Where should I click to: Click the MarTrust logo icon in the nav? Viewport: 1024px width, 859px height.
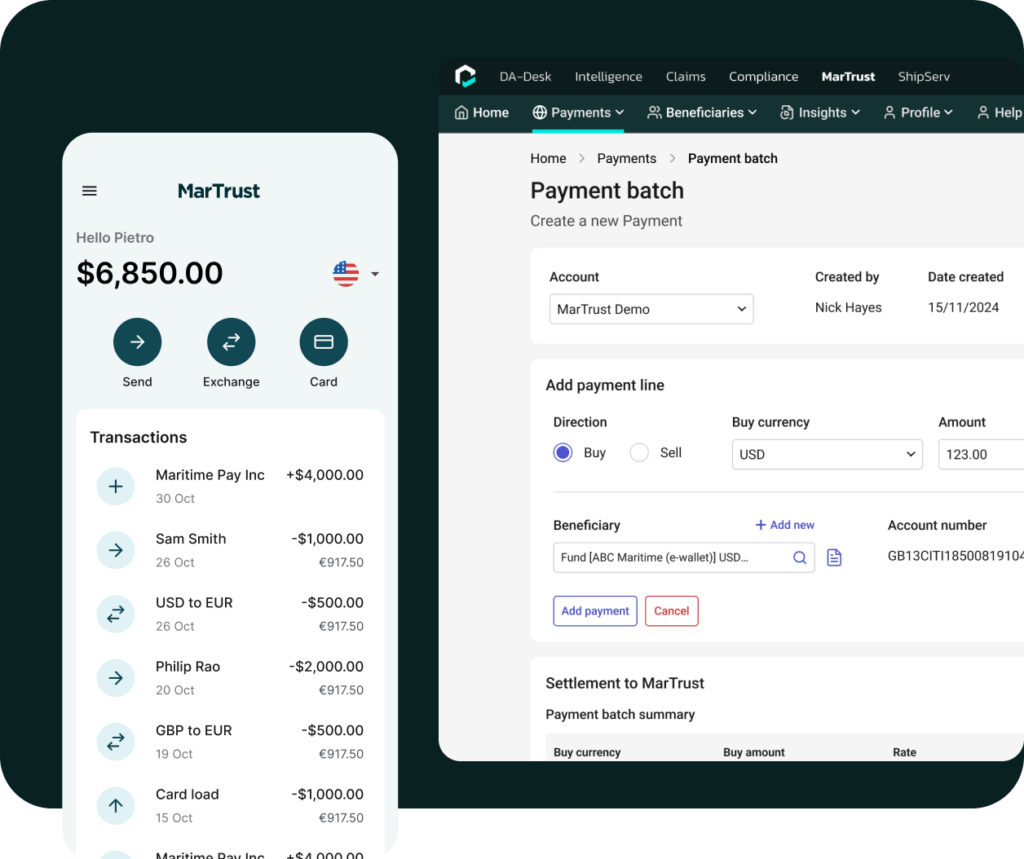pos(465,76)
